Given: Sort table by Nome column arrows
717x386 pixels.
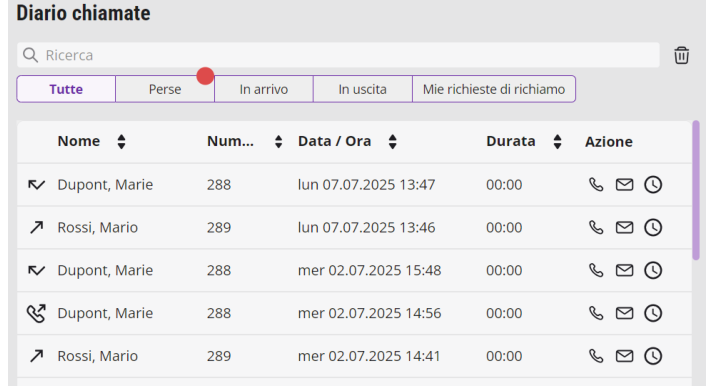Looking at the screenshot, I should (121, 142).
